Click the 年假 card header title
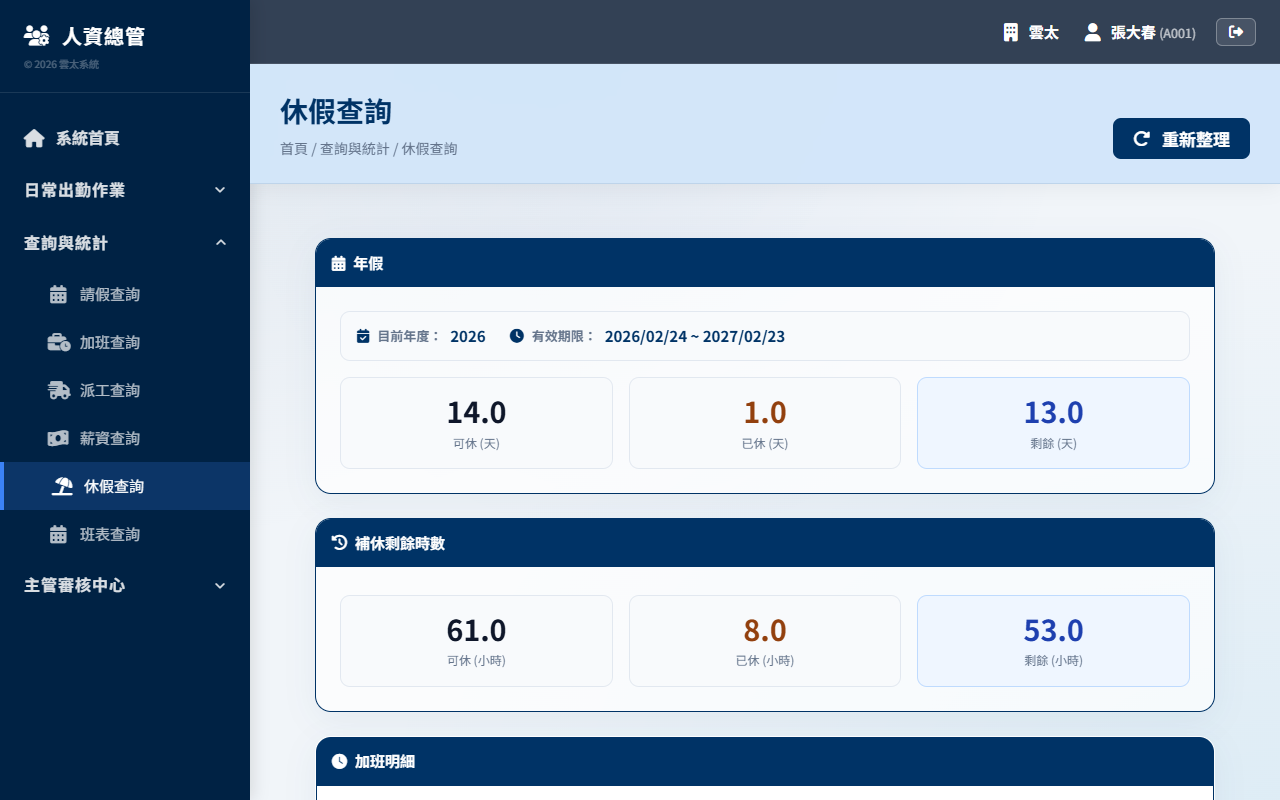1280x800 pixels. [368, 264]
